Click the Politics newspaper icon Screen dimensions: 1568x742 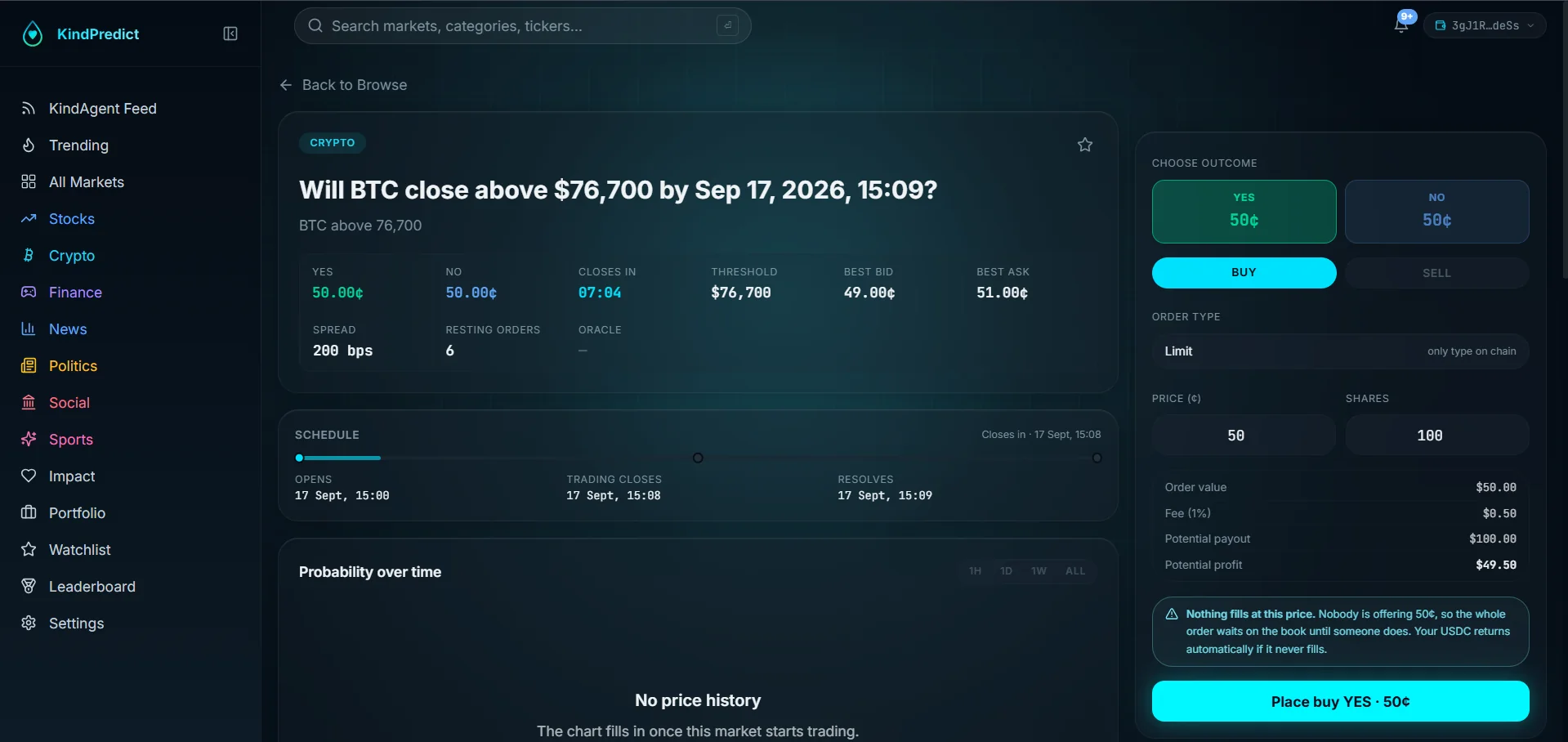[x=29, y=366]
